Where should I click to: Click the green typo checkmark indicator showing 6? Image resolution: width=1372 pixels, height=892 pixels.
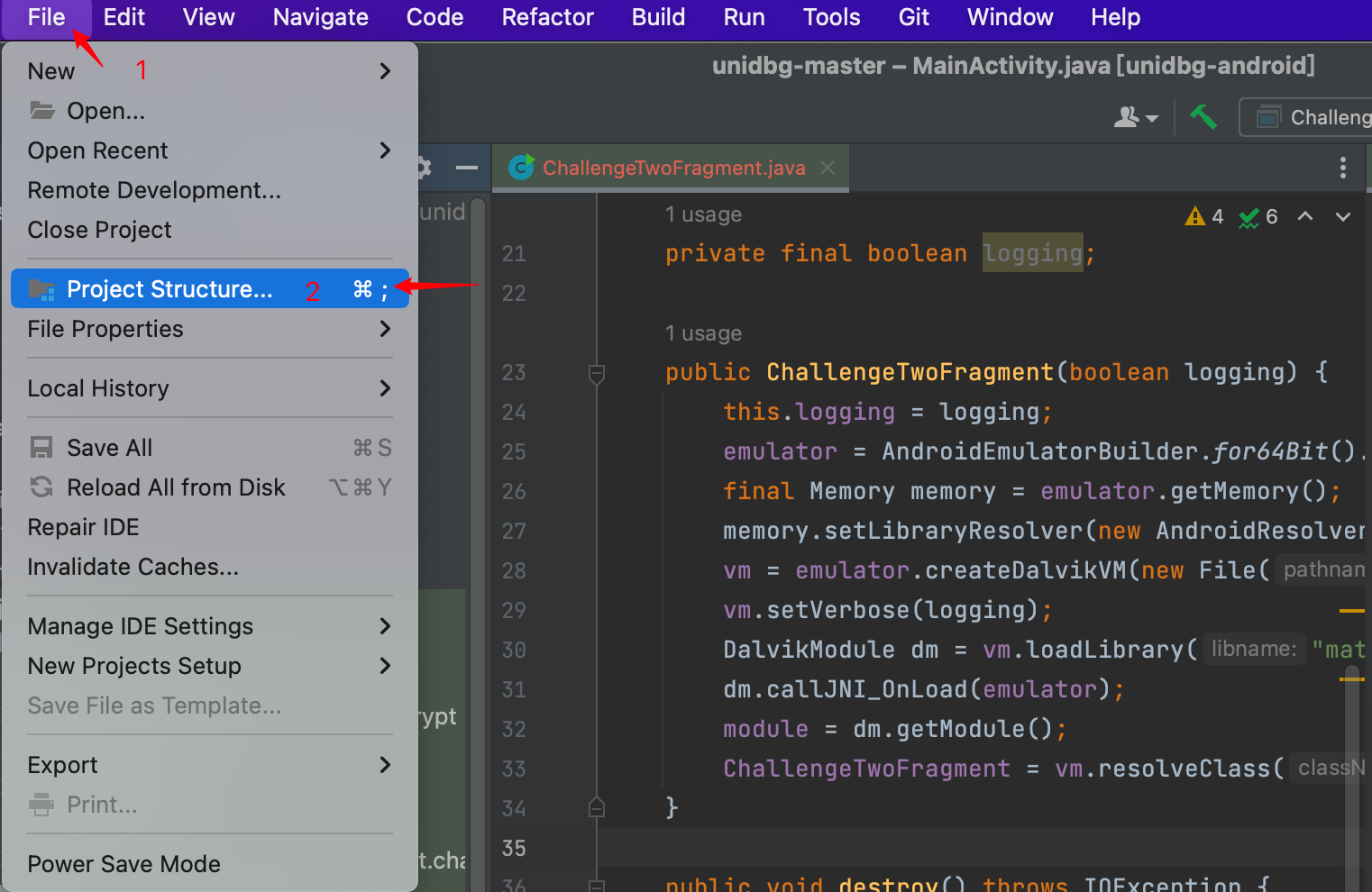click(x=1258, y=216)
